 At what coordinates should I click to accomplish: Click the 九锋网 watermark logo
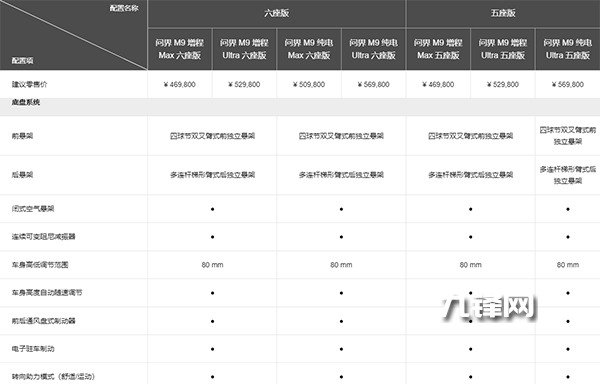point(488,307)
